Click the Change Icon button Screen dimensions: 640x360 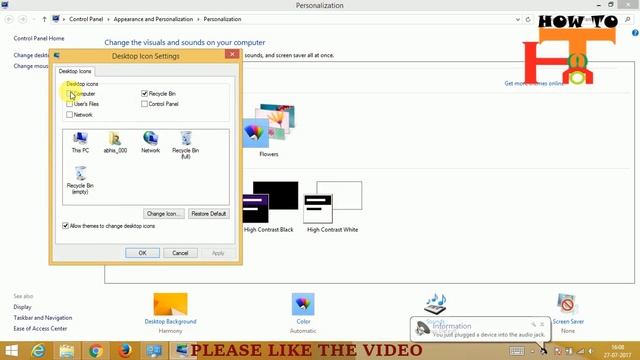(x=164, y=213)
